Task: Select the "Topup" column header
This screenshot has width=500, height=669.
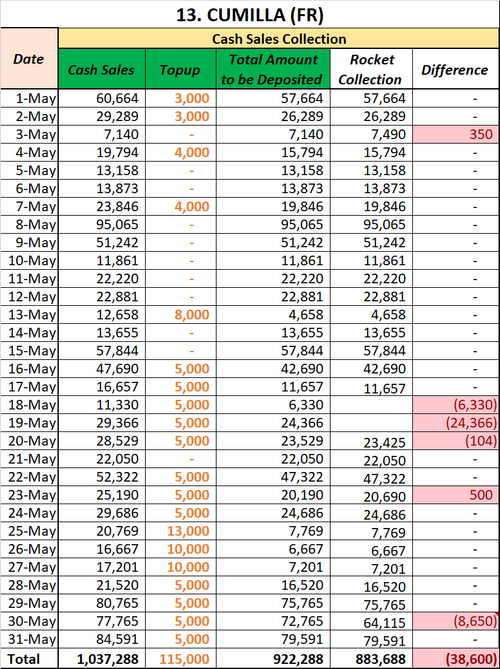Action: point(180,70)
